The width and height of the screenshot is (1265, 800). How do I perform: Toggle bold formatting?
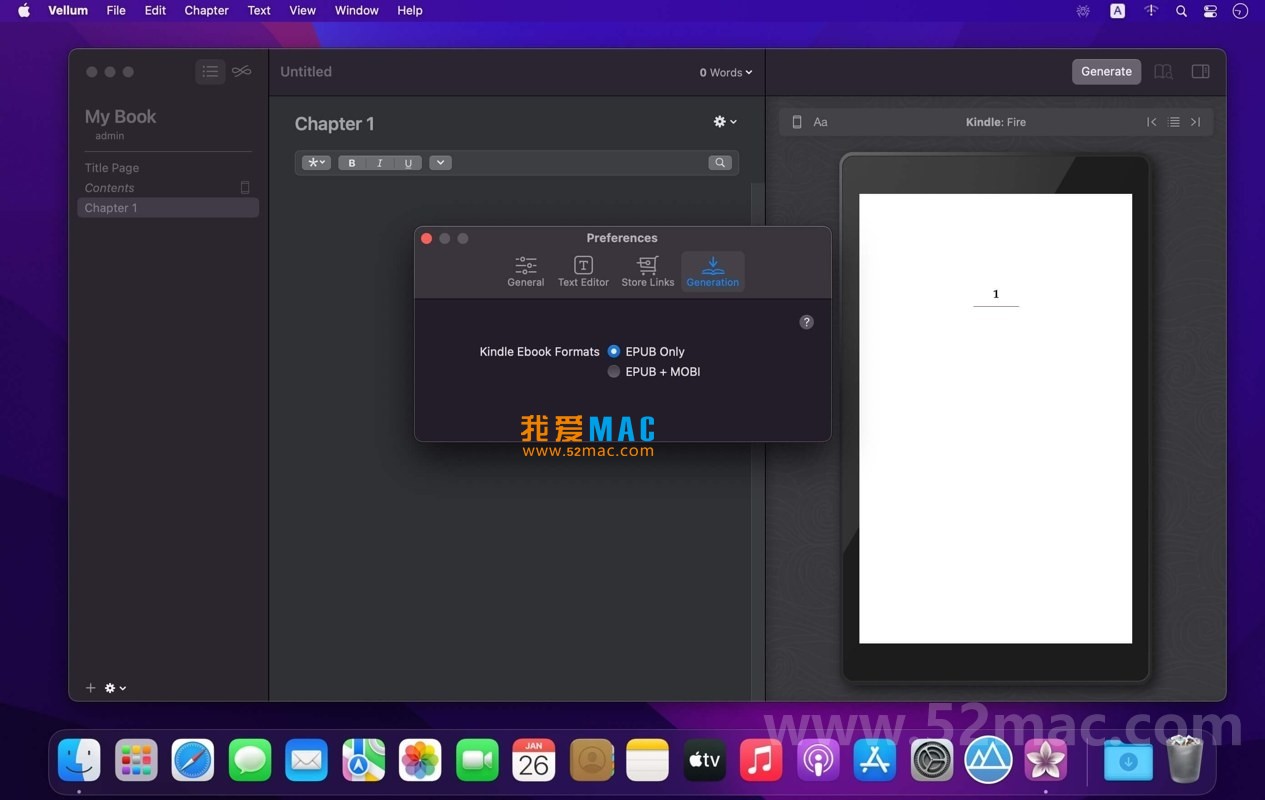coord(352,163)
